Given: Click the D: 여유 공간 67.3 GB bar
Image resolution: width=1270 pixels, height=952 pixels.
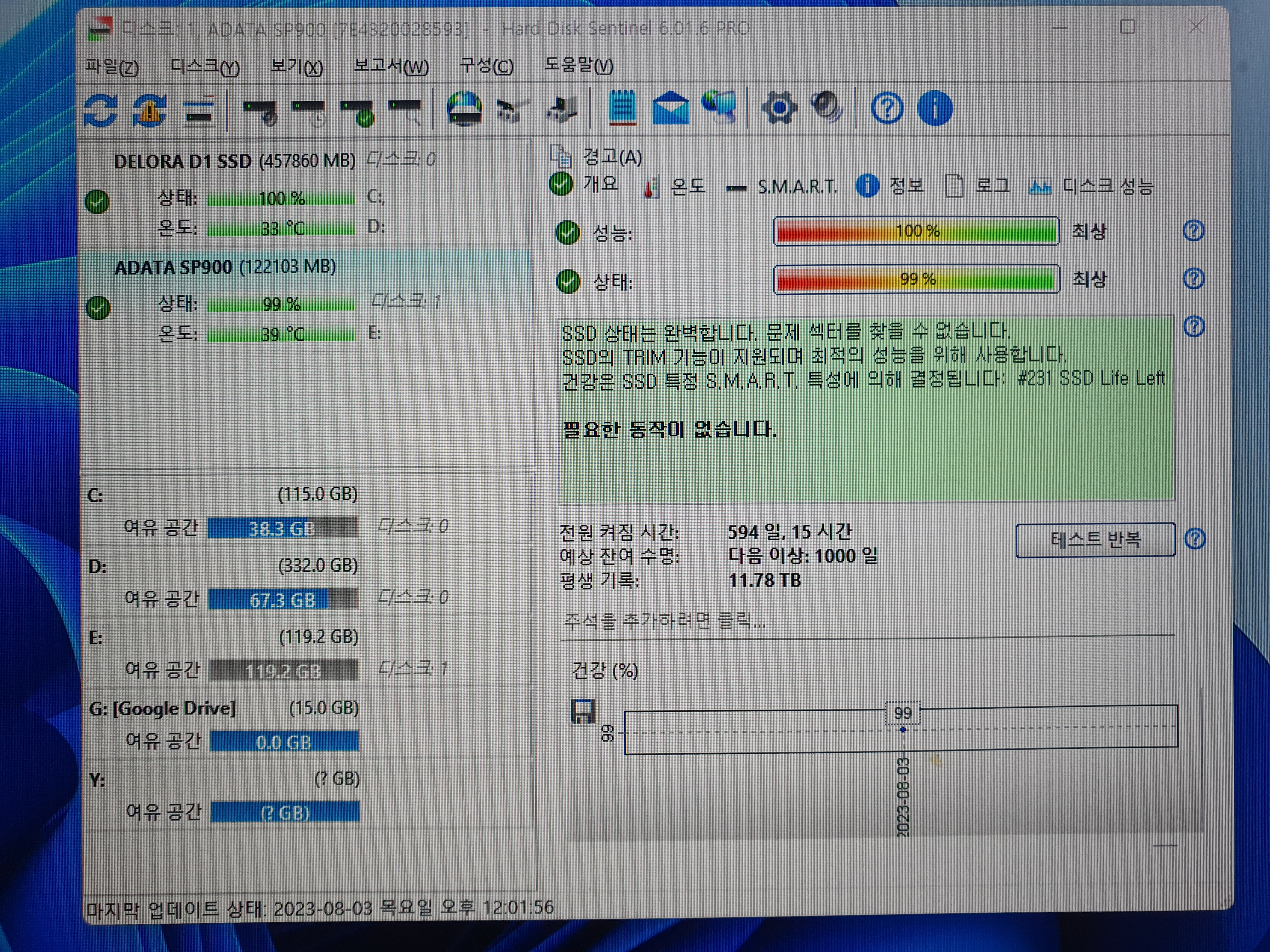Looking at the screenshot, I should 283,600.
